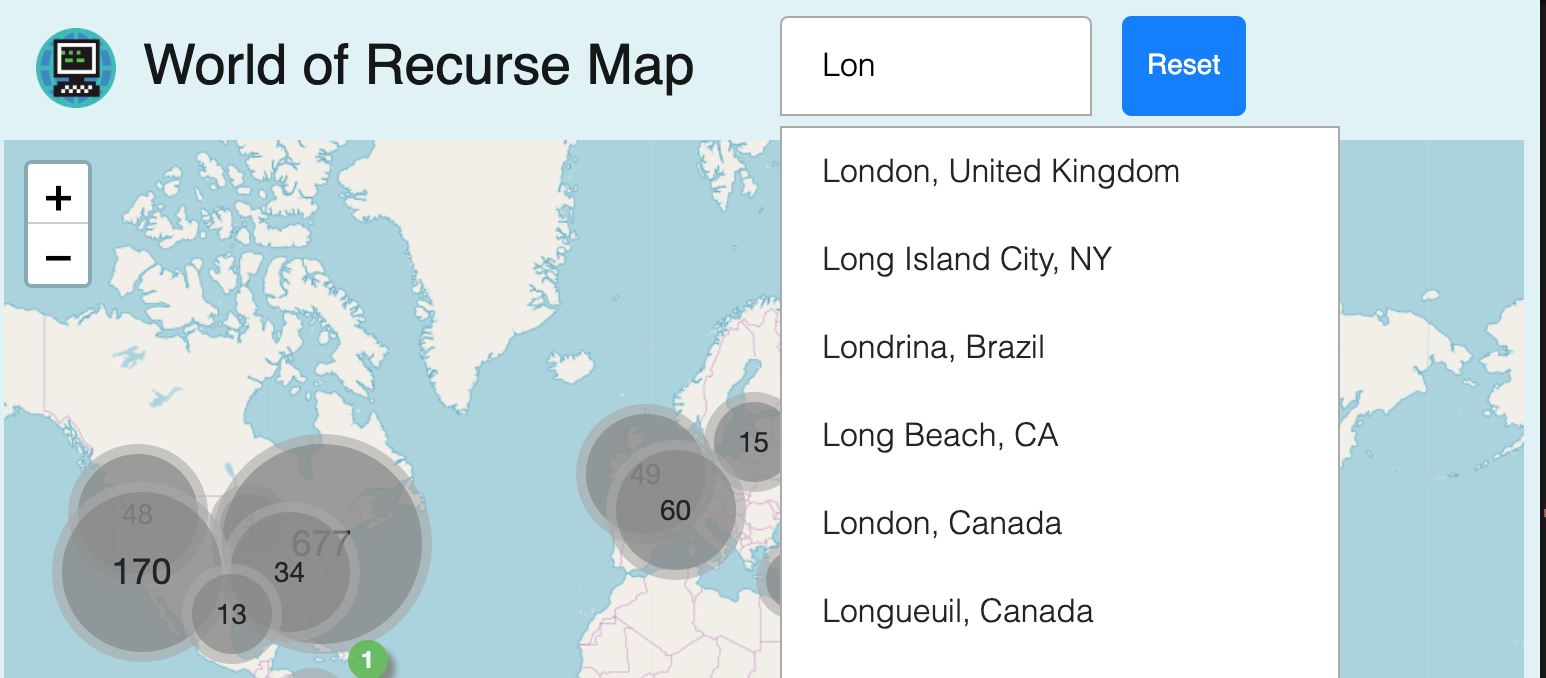Select "Longueuil, Canada" suggestion
Image resolution: width=1546 pixels, height=678 pixels.
coord(1060,612)
